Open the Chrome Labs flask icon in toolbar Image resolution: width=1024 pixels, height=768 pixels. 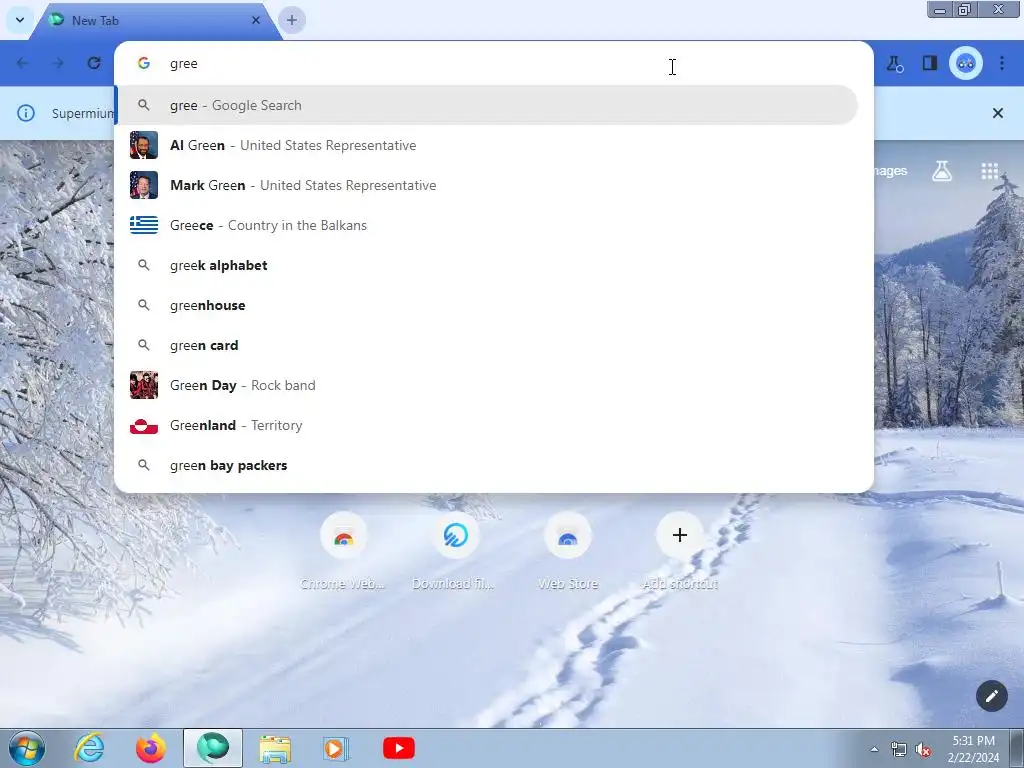[x=894, y=63]
